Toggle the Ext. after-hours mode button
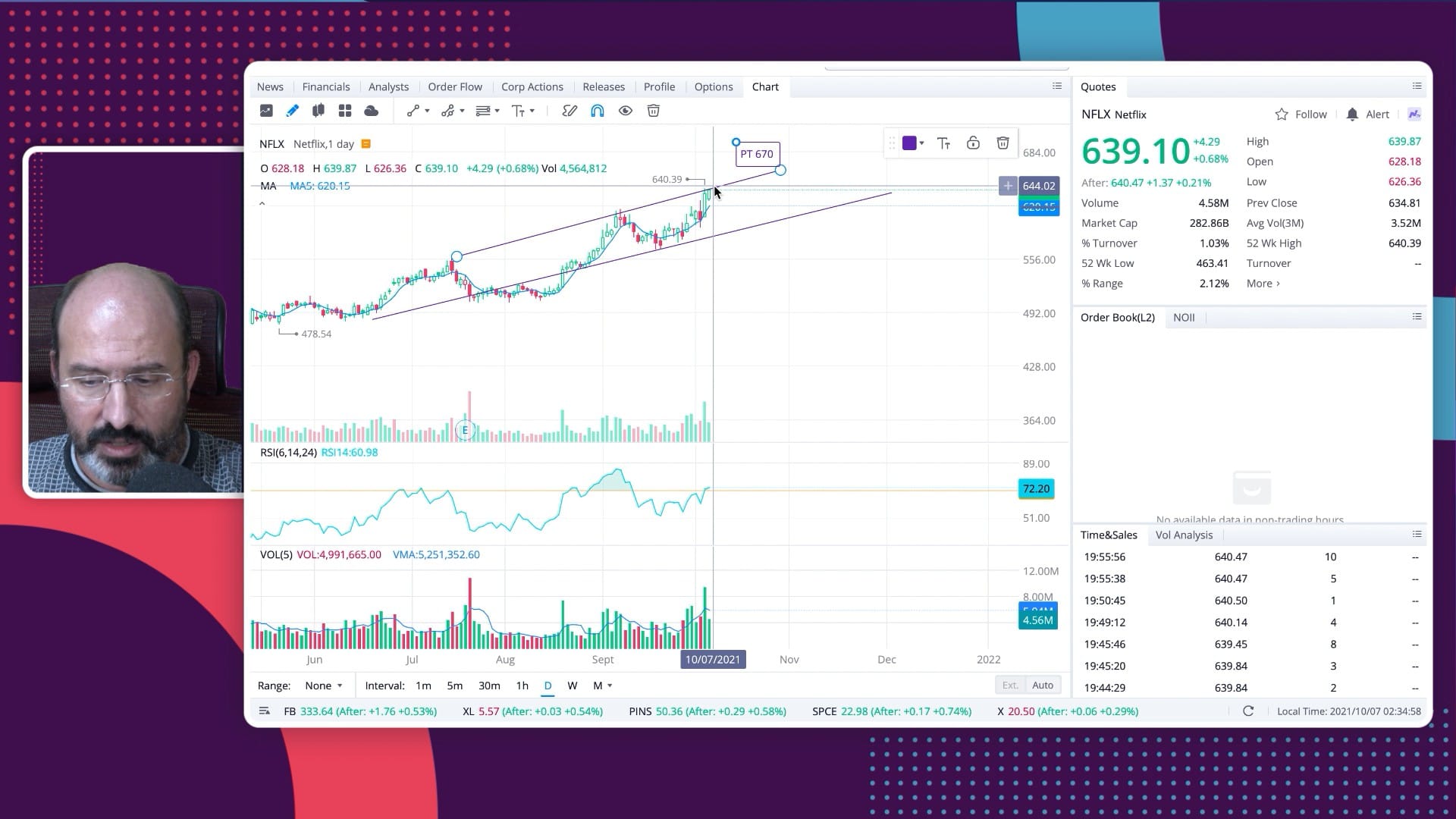Image resolution: width=1456 pixels, height=819 pixels. coord(1010,685)
